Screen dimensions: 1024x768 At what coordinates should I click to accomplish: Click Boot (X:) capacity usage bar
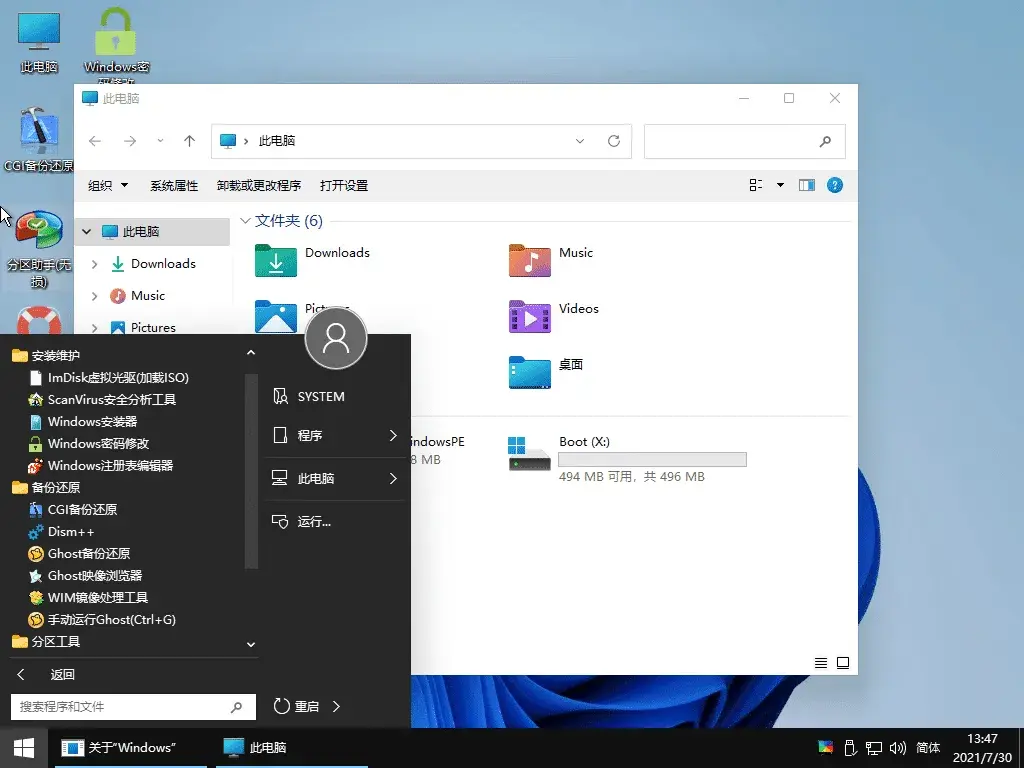point(652,460)
